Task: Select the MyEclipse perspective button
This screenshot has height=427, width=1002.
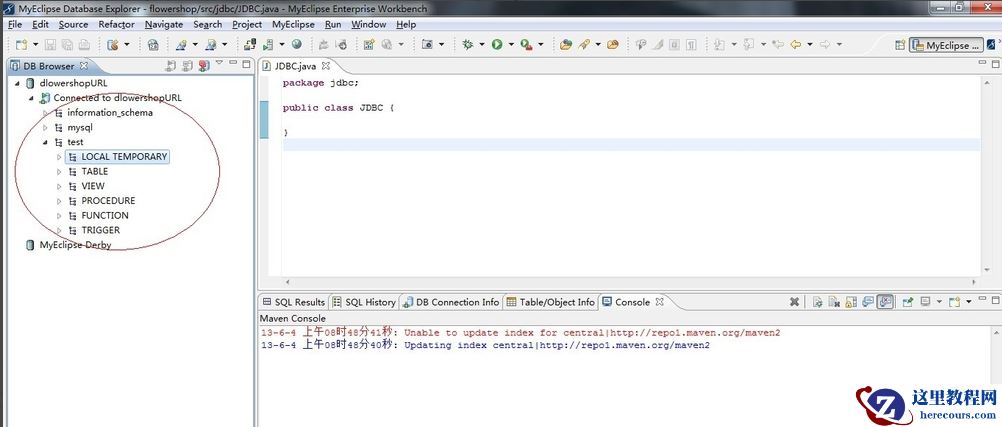Action: click(x=945, y=45)
